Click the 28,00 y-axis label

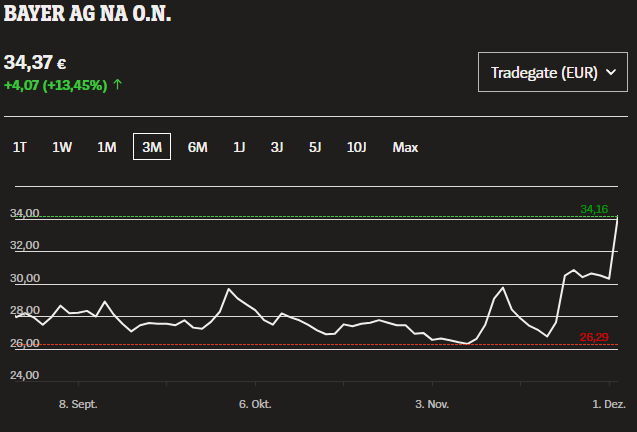(x=24, y=310)
